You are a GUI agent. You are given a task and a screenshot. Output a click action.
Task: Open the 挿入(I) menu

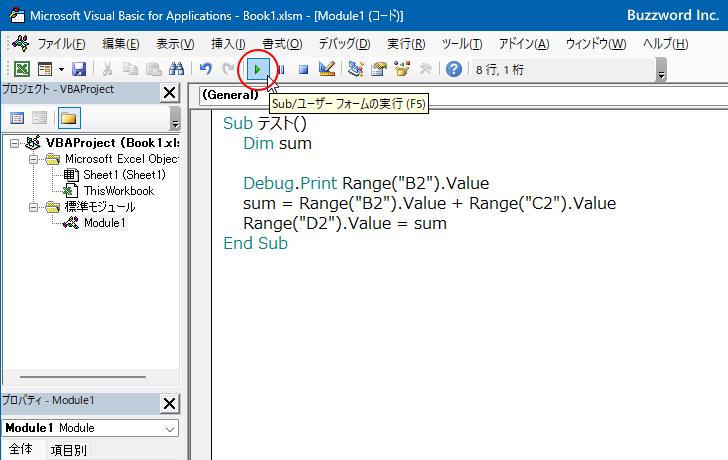tap(228, 44)
